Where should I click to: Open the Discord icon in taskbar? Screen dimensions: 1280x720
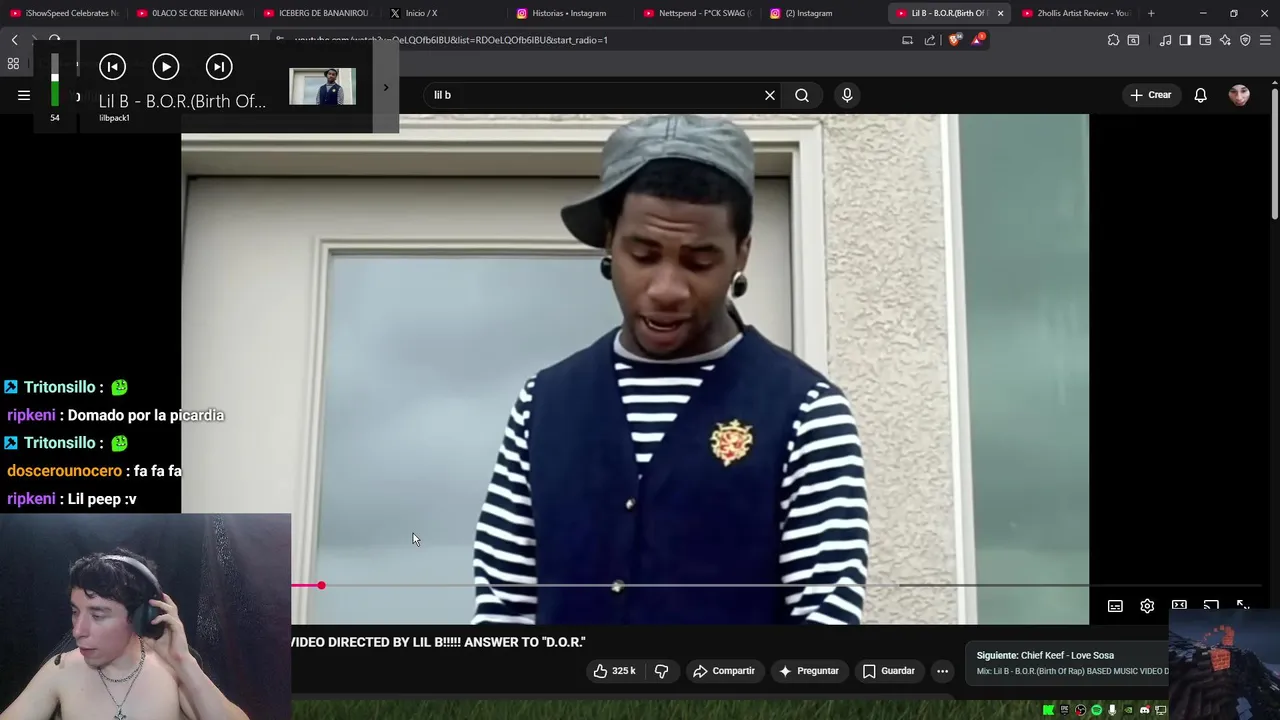[1145, 710]
